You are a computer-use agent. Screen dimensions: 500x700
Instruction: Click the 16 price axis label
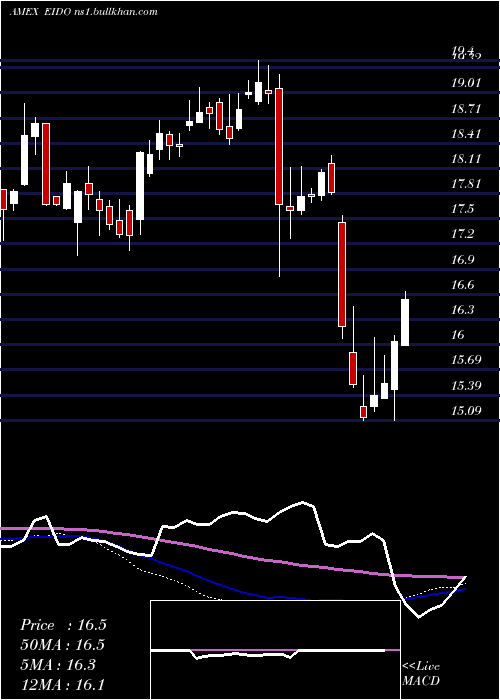pyautogui.click(x=459, y=335)
